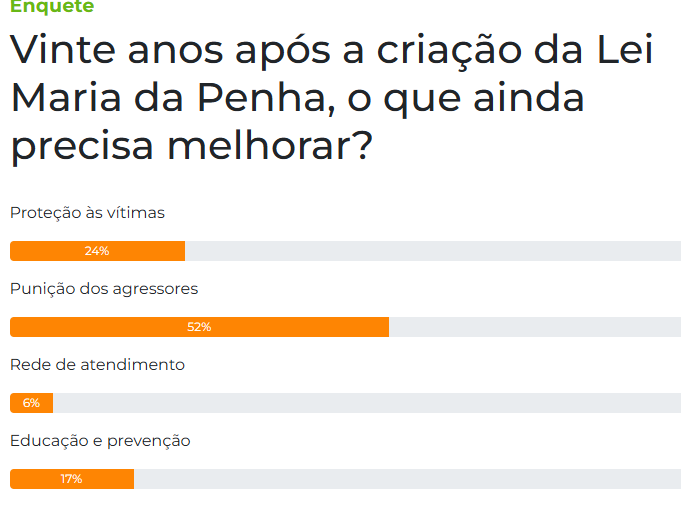Select the Educação e prevenção option label

(100, 441)
